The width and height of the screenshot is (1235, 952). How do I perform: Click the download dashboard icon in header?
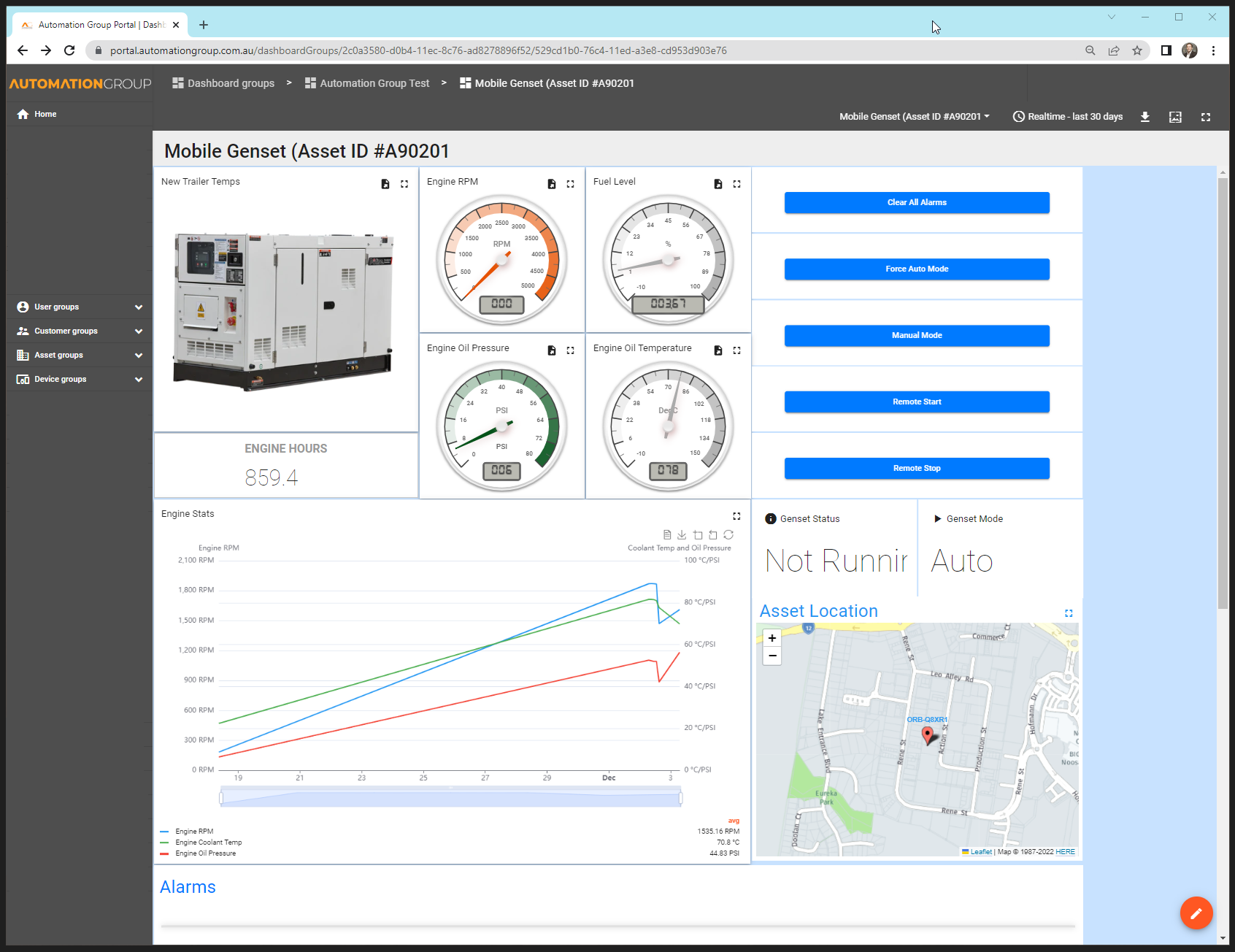point(1144,117)
